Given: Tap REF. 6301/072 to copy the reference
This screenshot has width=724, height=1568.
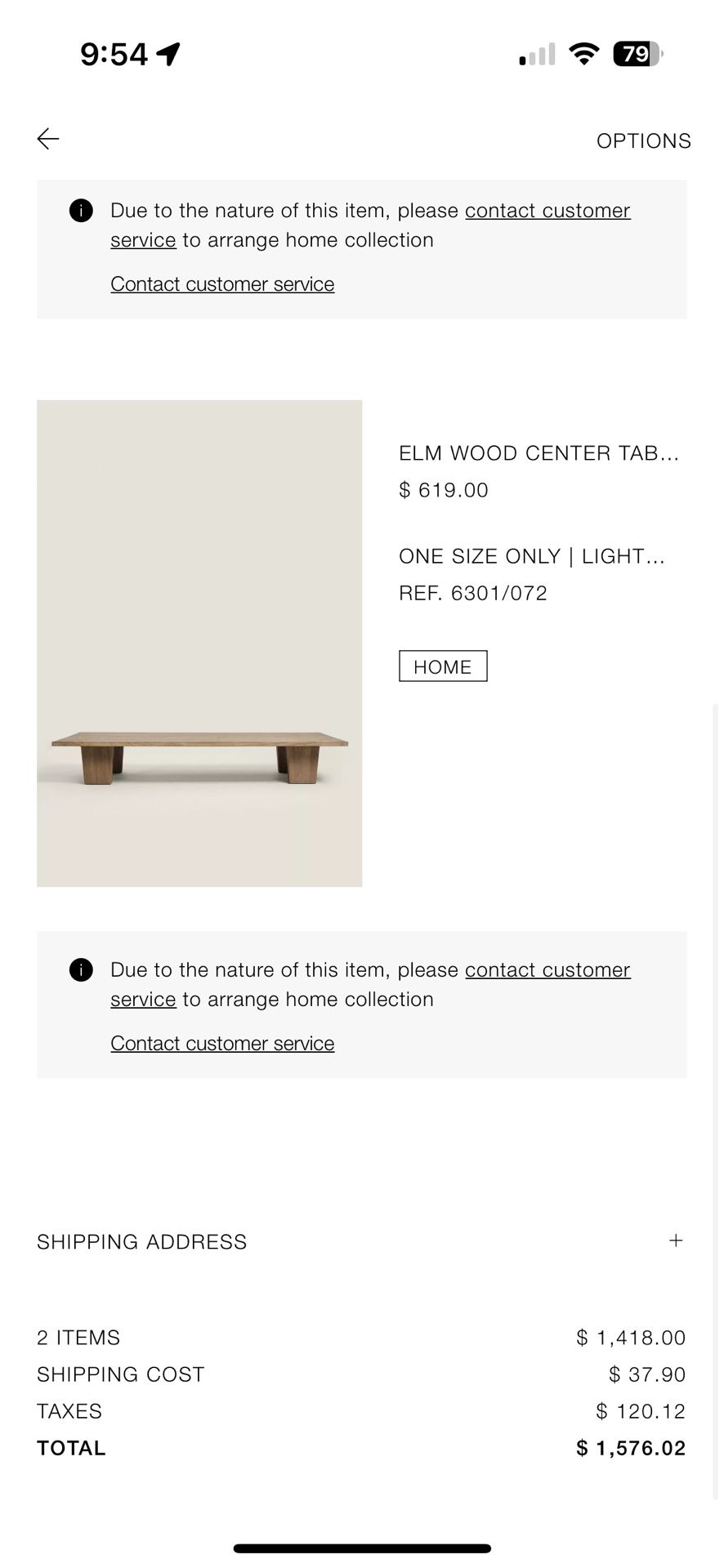Looking at the screenshot, I should point(472,592).
